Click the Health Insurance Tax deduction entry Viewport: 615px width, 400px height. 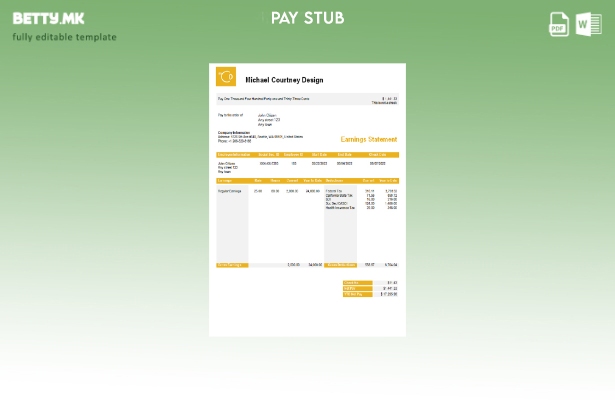341,208
